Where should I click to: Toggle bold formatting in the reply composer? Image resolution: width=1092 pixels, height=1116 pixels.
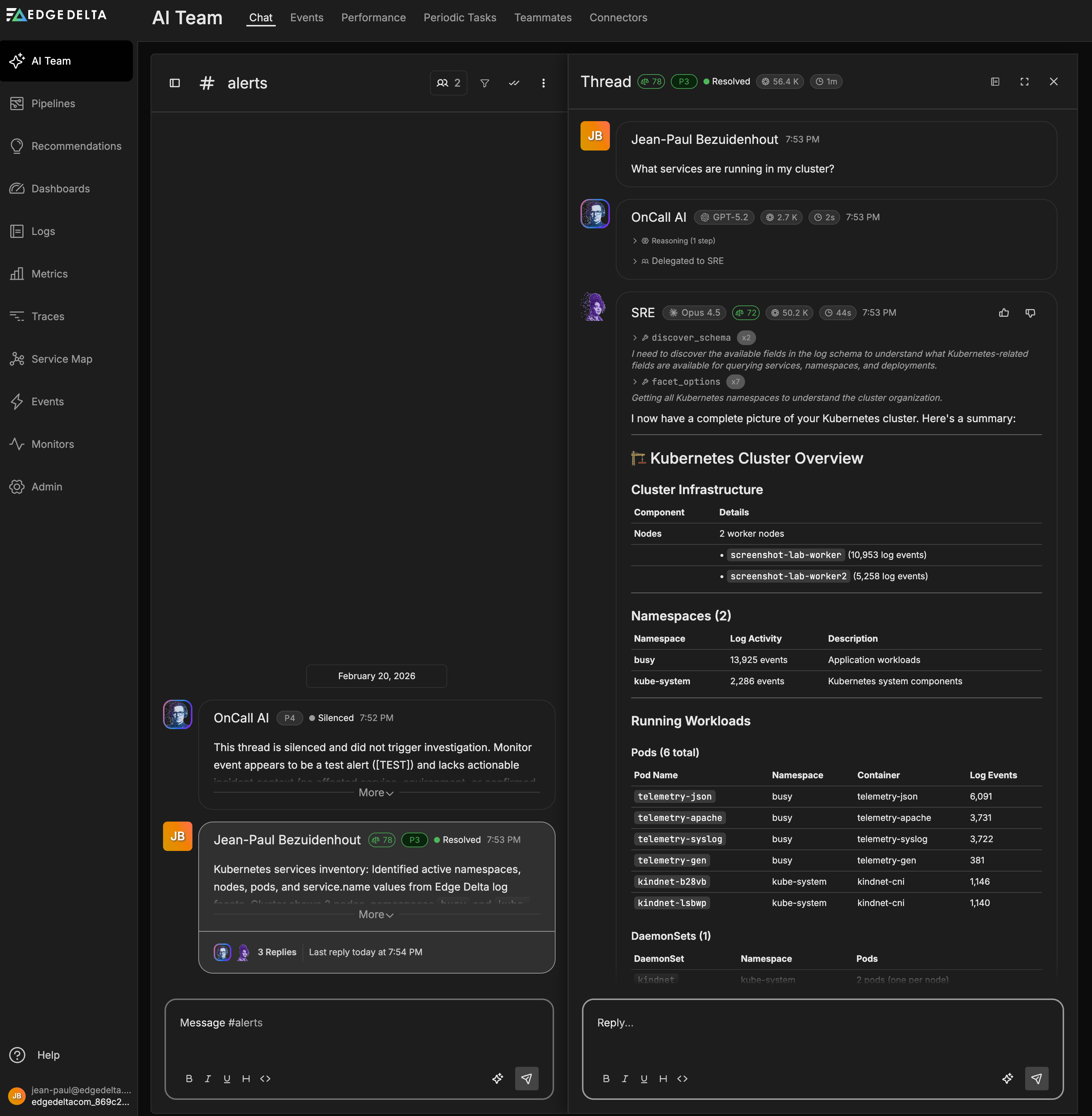605,1079
